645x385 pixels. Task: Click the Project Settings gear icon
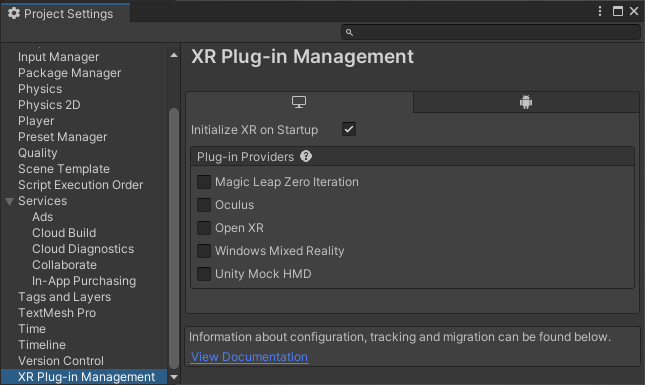point(14,14)
